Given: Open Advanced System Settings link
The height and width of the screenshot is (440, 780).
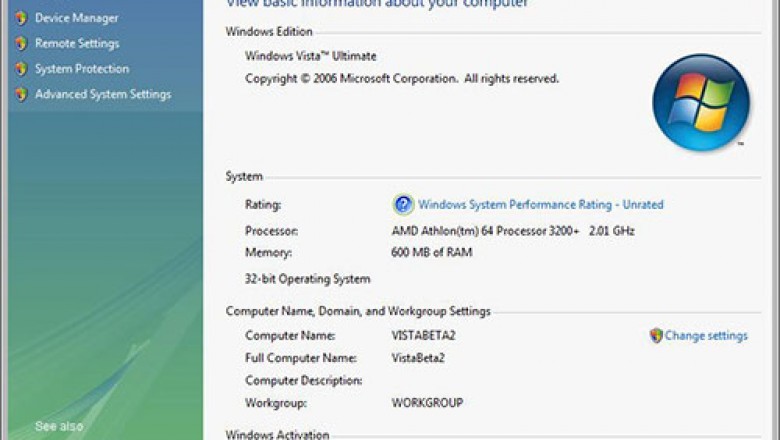Looking at the screenshot, I should 103,94.
